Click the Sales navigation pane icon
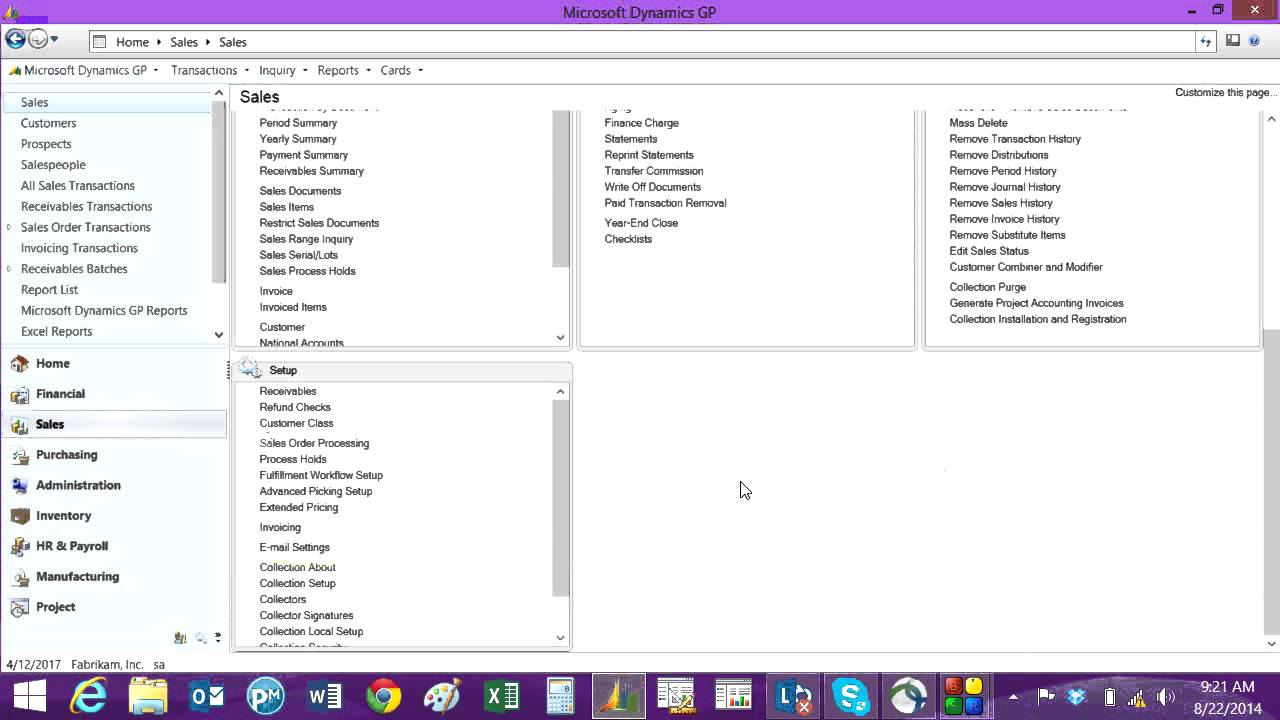 point(19,425)
